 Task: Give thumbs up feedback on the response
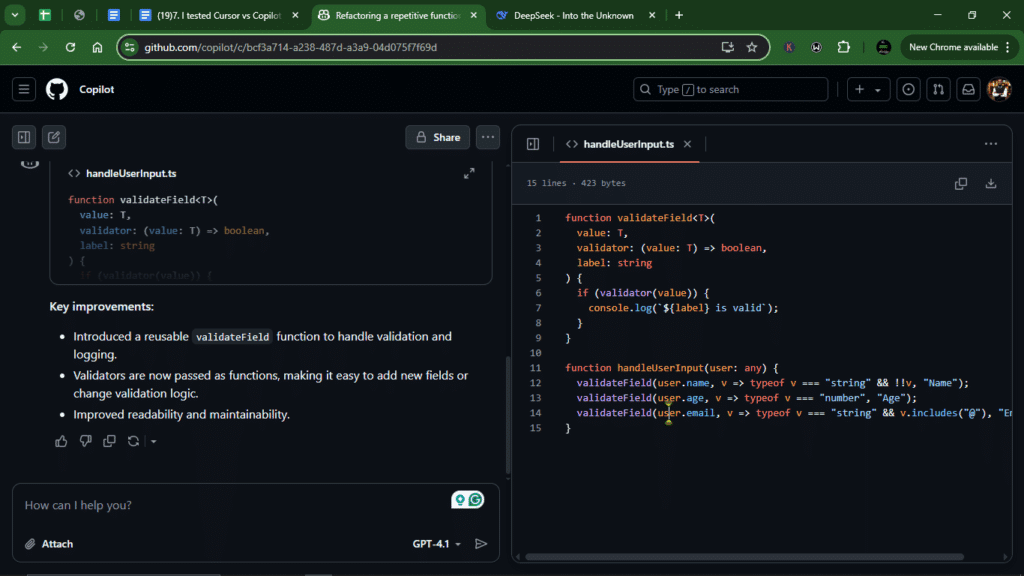point(61,440)
